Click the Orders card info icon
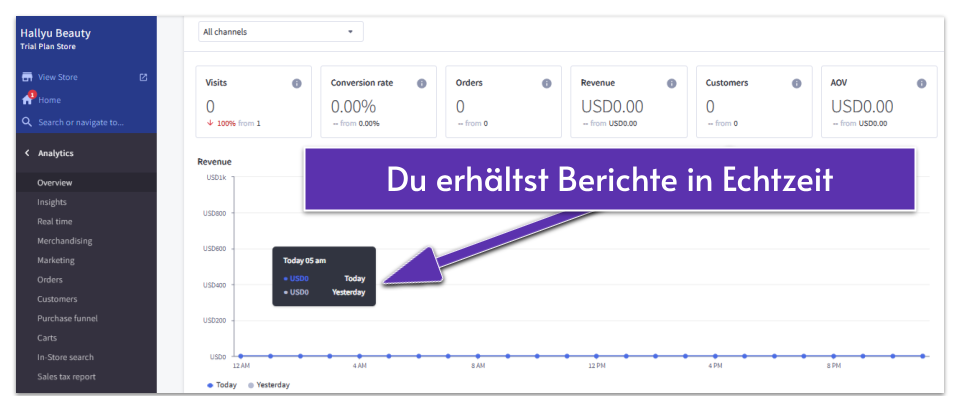Screen dimensions: 960x396 [547, 83]
